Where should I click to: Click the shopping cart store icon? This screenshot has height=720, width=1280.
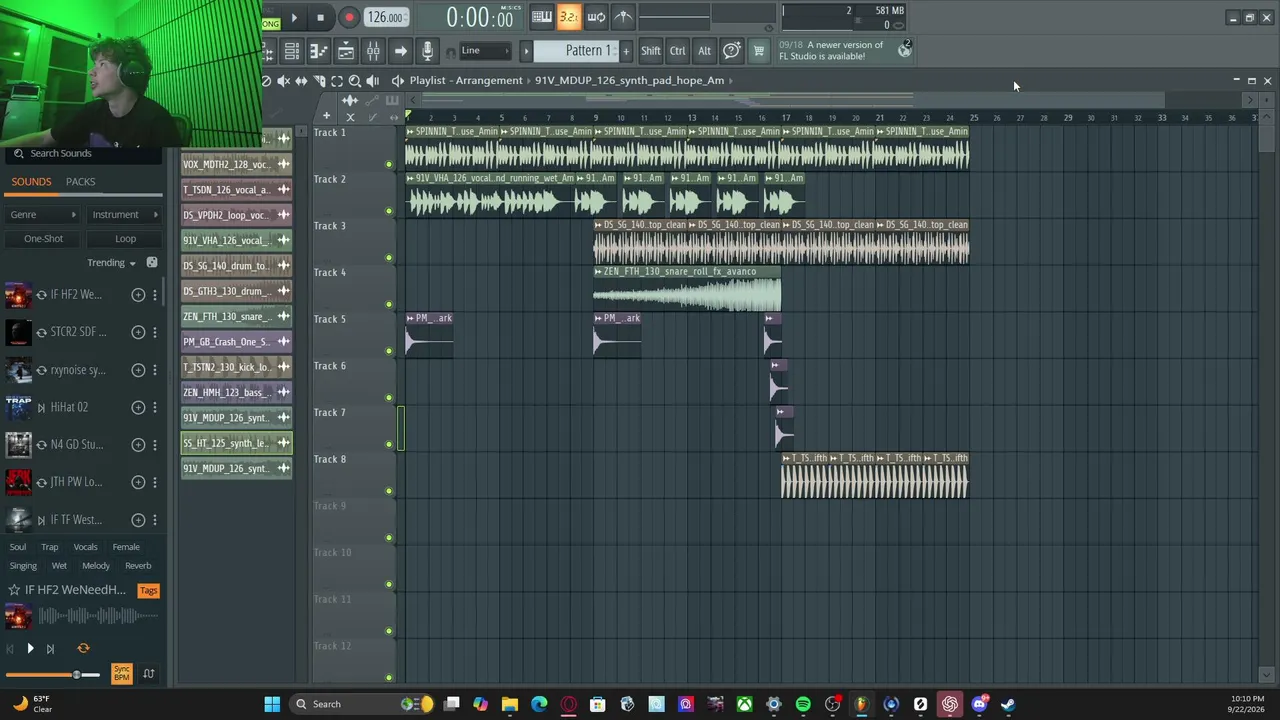click(758, 51)
